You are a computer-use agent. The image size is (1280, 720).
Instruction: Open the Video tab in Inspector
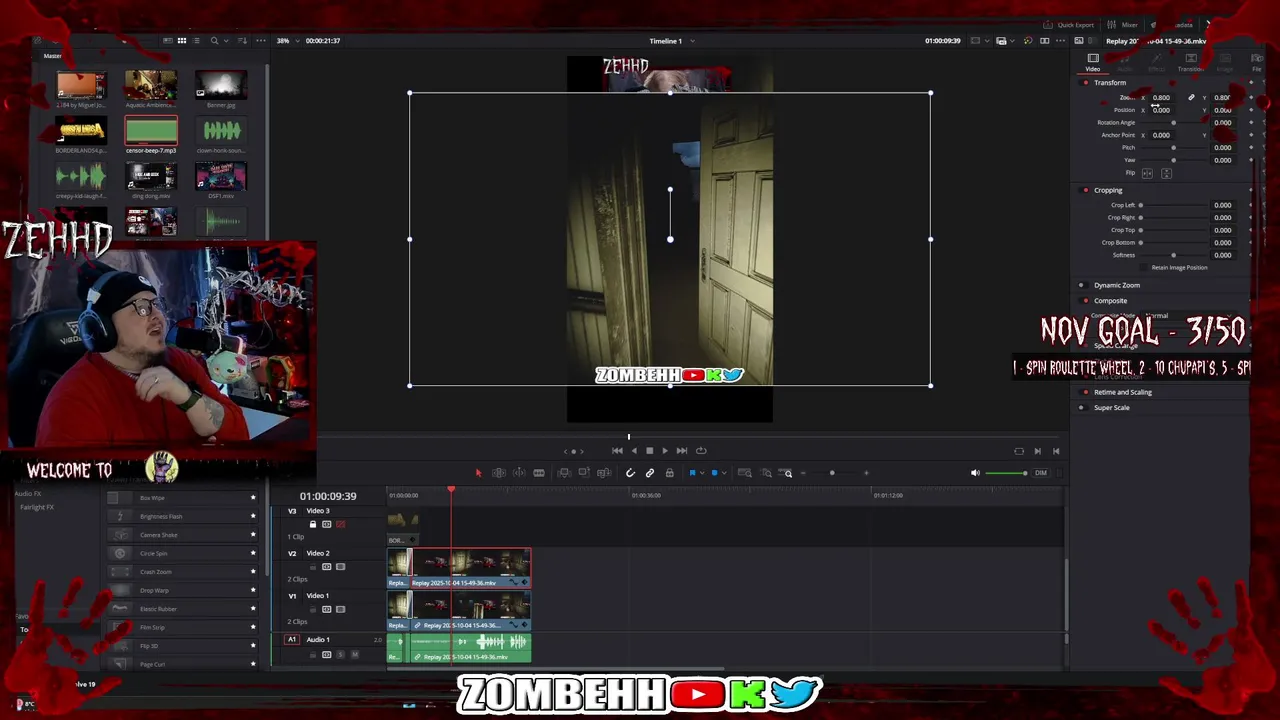pyautogui.click(x=1093, y=62)
